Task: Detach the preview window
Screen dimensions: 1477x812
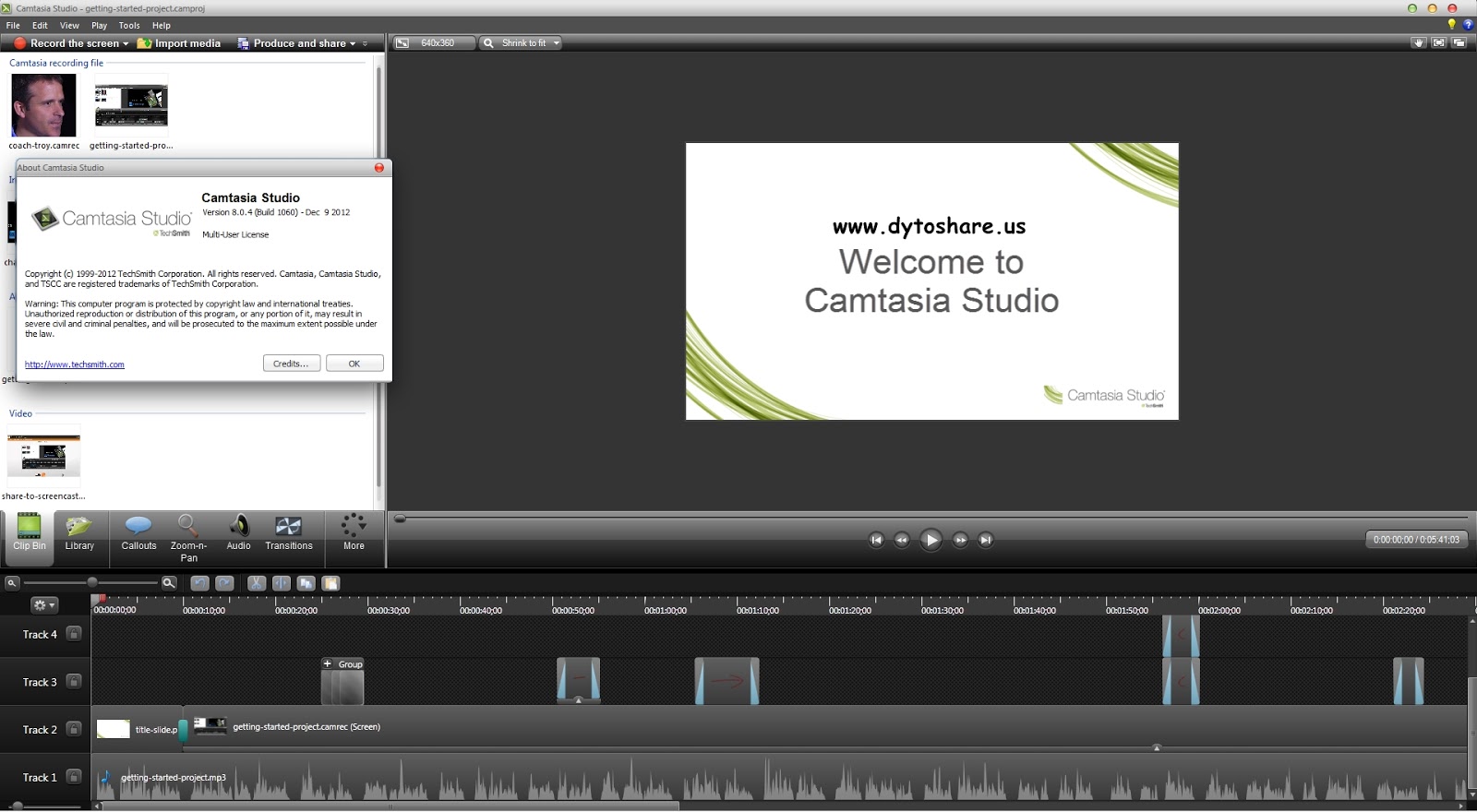Action: click(x=1459, y=43)
